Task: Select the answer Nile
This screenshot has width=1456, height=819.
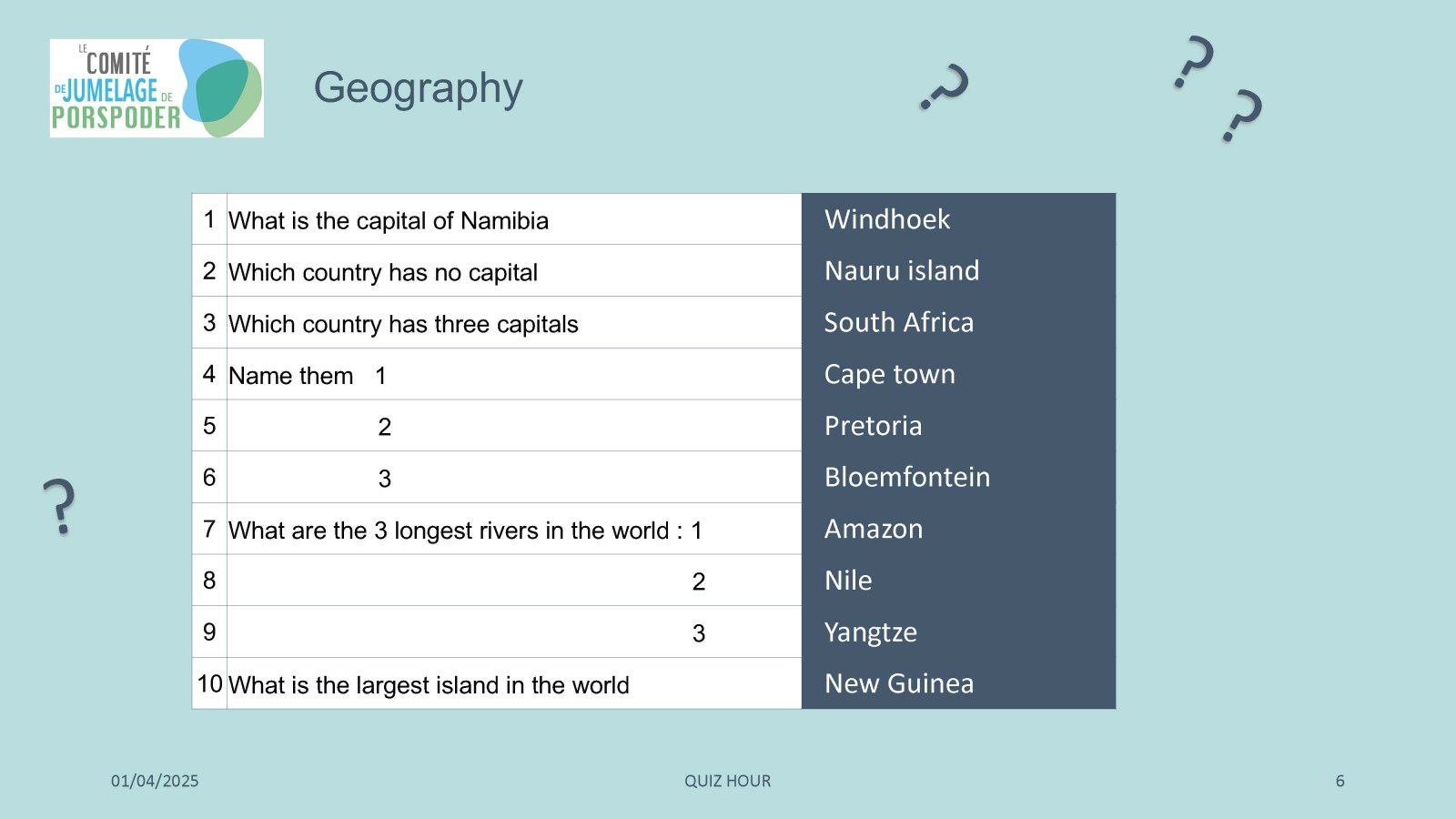Action: 848,581
